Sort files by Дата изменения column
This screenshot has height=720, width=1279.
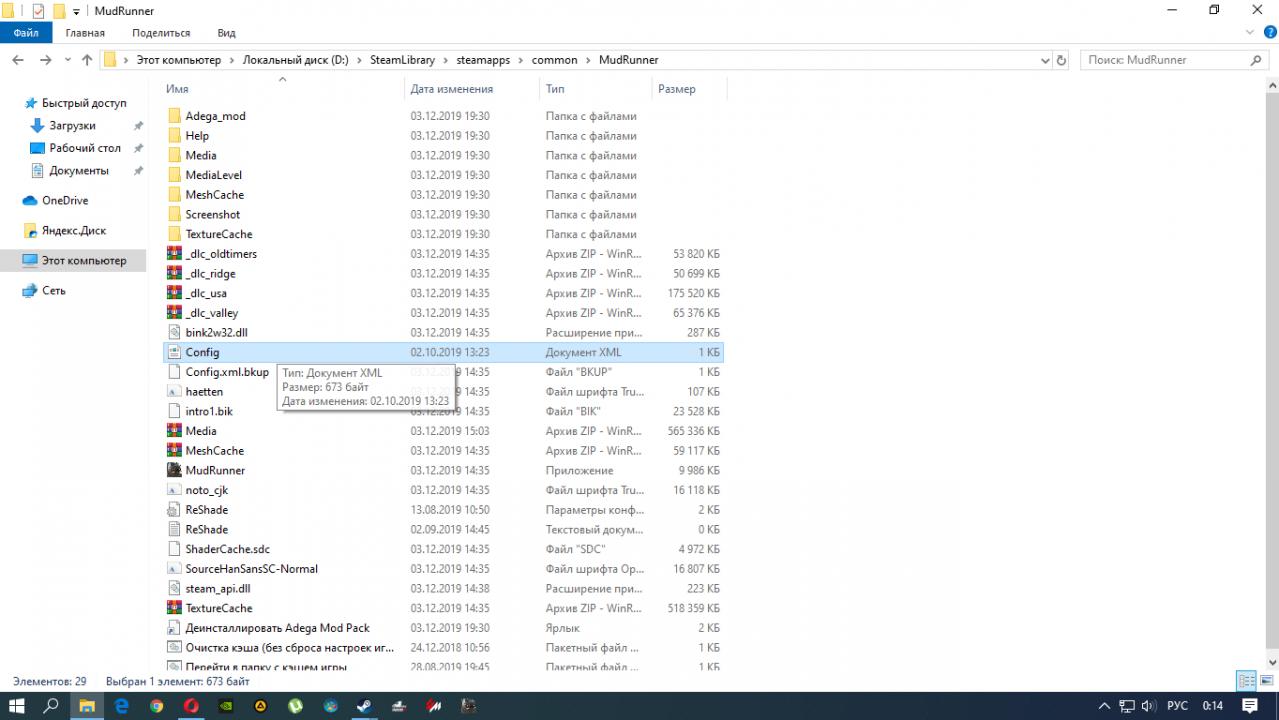click(451, 89)
